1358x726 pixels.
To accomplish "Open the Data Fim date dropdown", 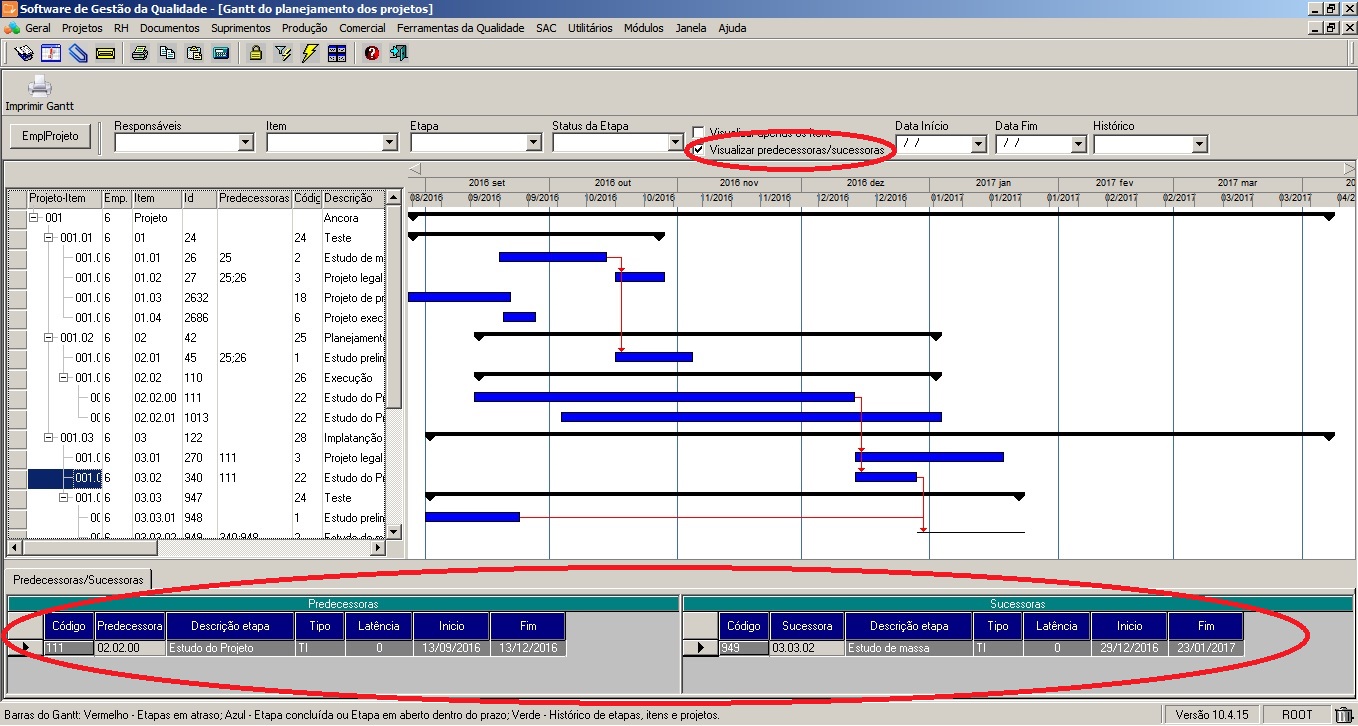I will click(x=1078, y=144).
